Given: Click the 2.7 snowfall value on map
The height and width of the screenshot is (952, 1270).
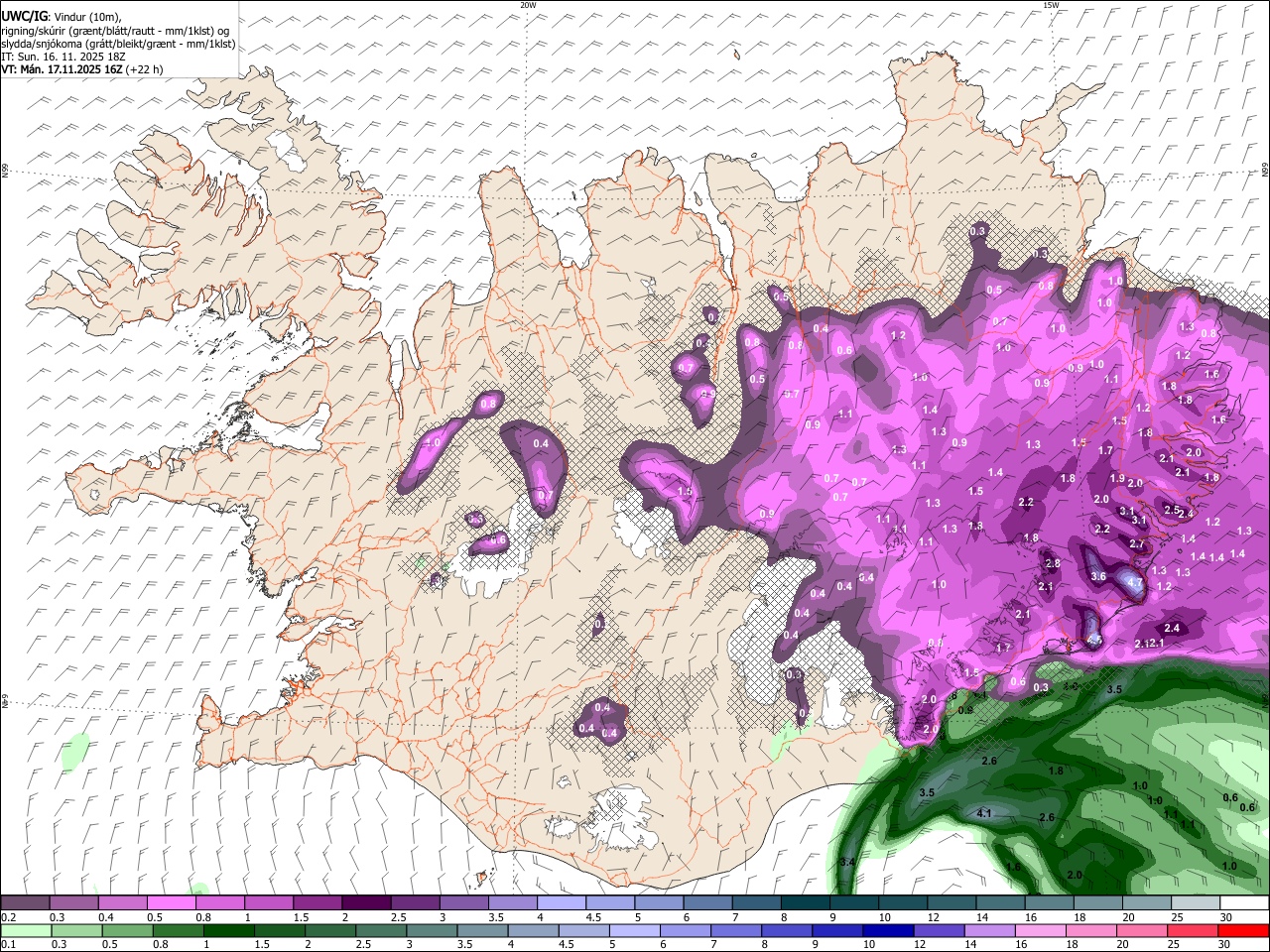Looking at the screenshot, I should (1137, 543).
